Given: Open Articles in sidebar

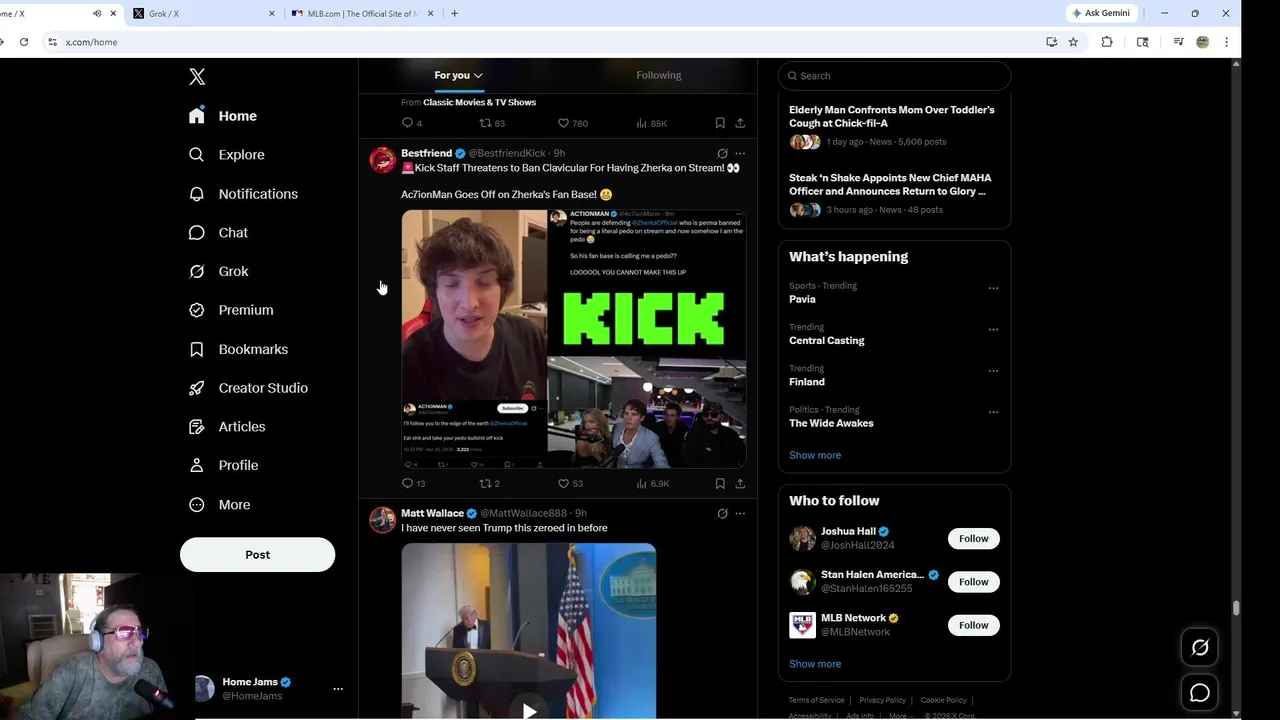Looking at the screenshot, I should tap(227, 427).
